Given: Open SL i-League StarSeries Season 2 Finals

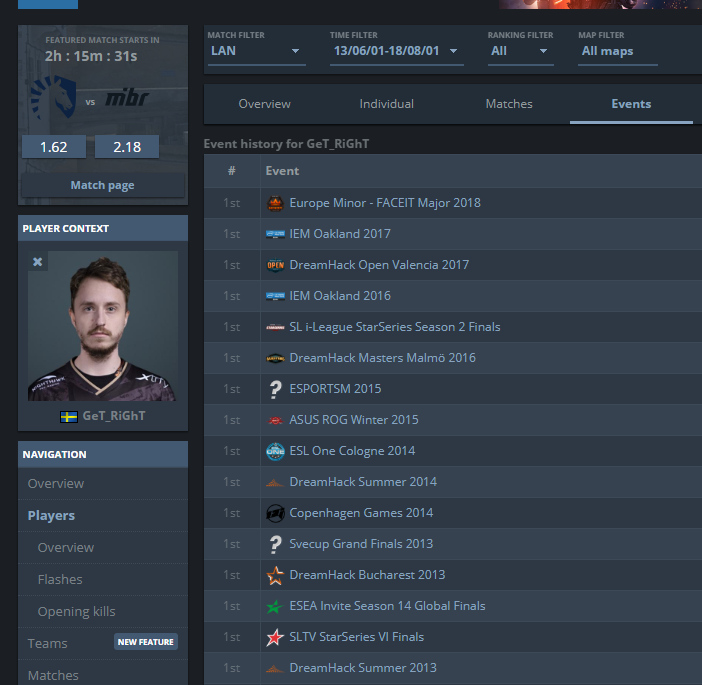Looking at the screenshot, I should pos(395,327).
